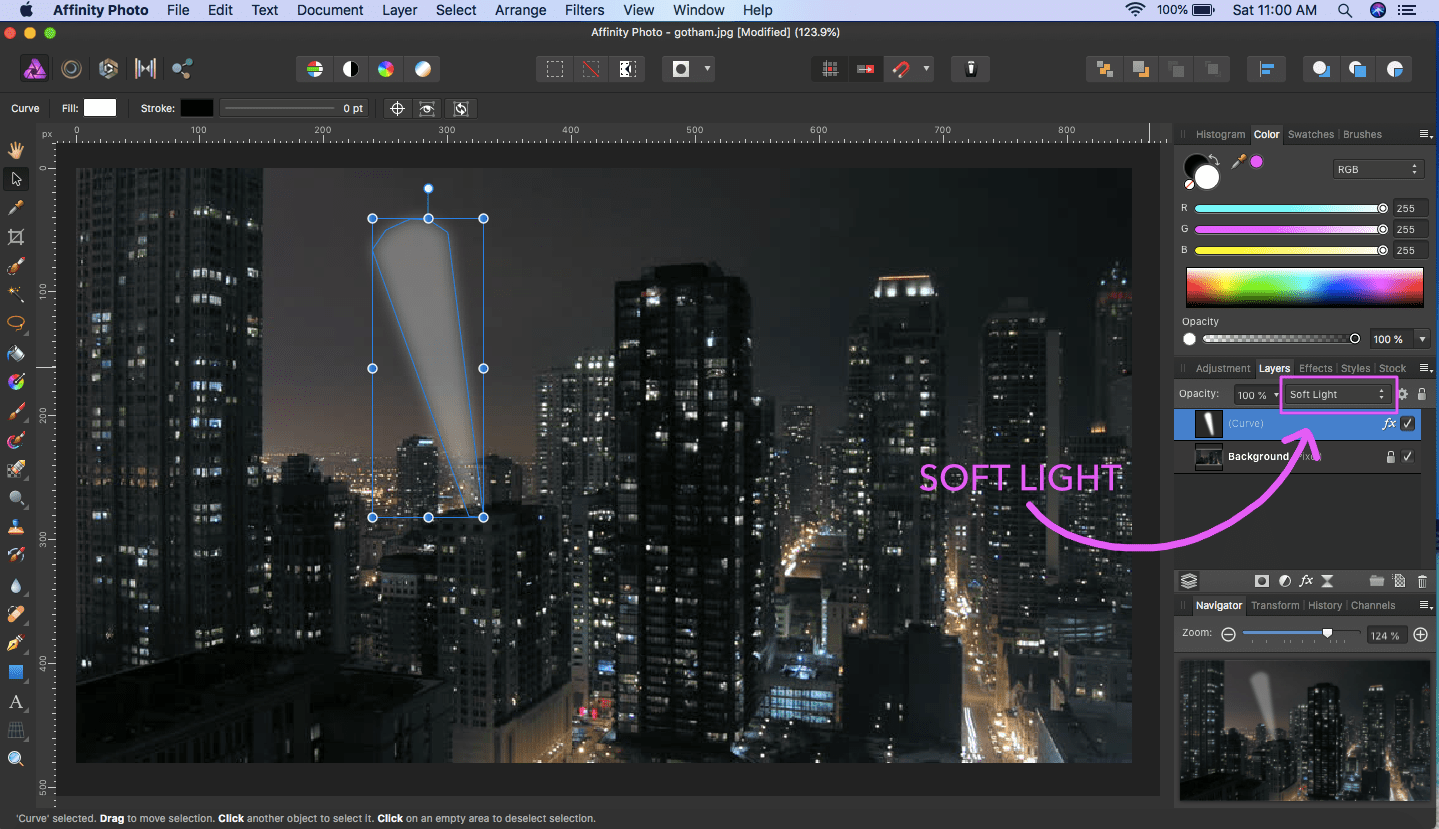Zoom in with Navigator plus button
Viewport: 1439px width, 829px height.
[x=1420, y=635]
